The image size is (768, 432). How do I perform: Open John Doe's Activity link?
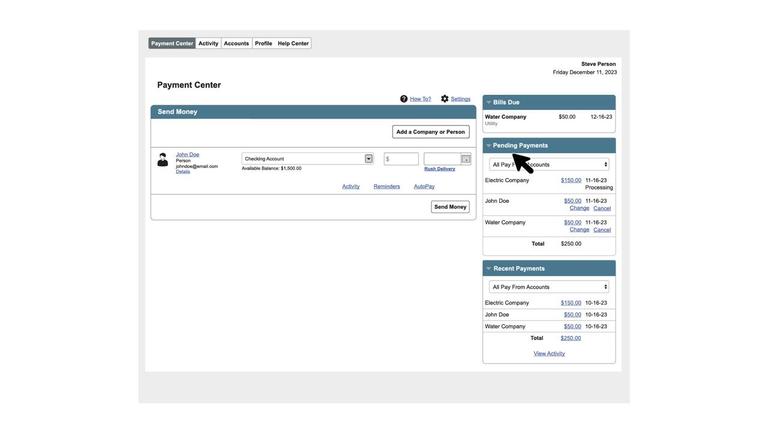351,187
